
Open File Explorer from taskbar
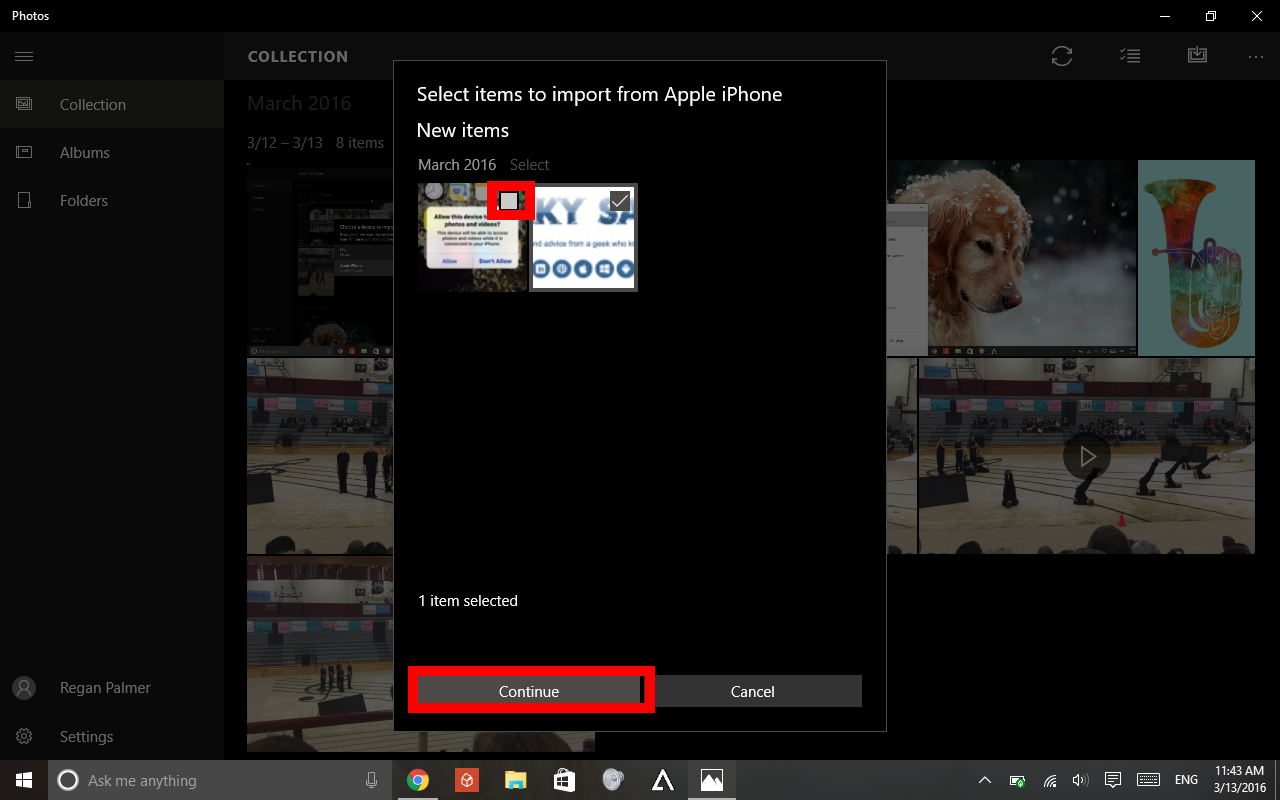click(515, 780)
